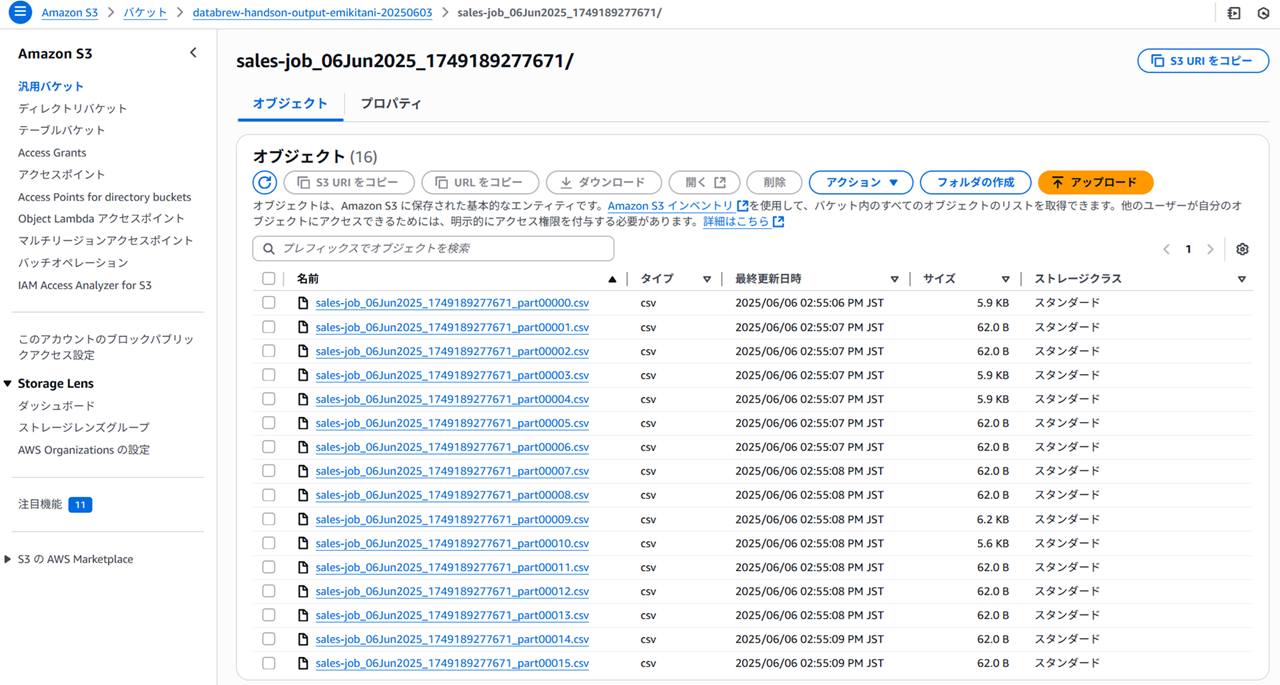Select the checkbox for part00000.csv

click(x=268, y=303)
